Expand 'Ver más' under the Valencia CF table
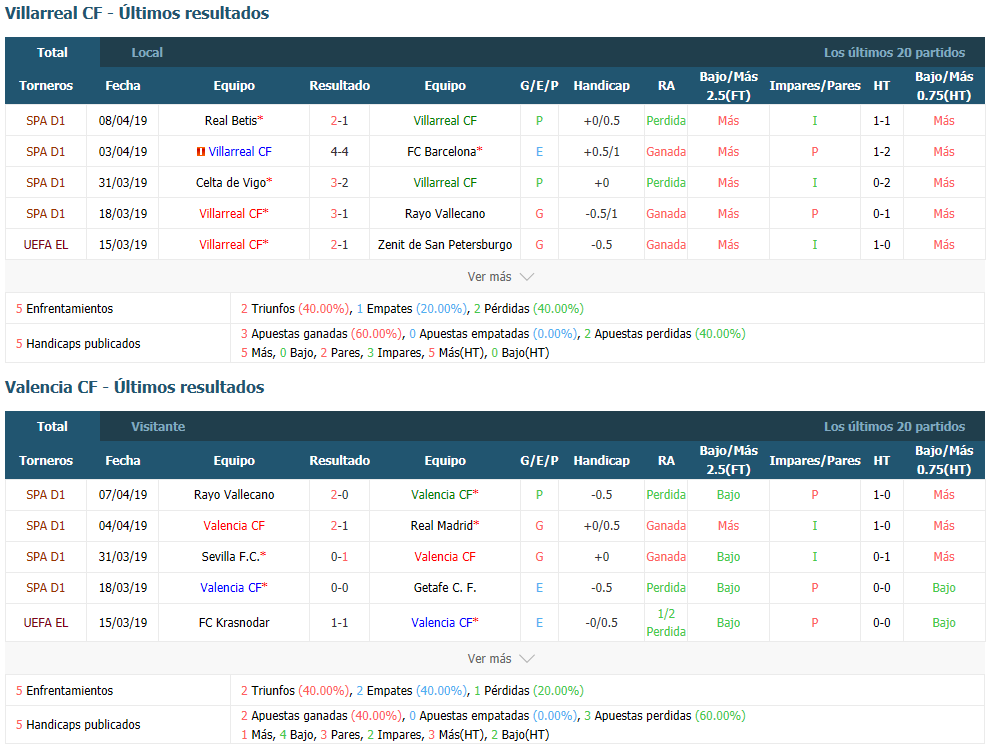991x751 pixels. pyautogui.click(x=501, y=659)
